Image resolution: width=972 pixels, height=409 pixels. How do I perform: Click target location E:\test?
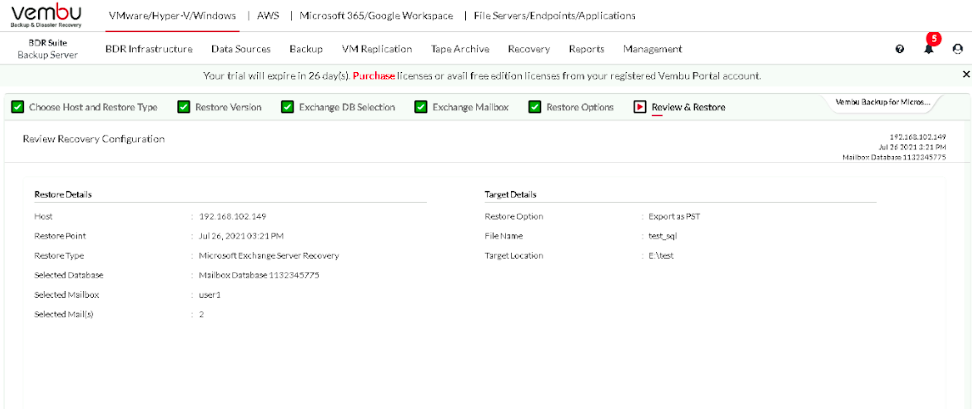coord(661,255)
